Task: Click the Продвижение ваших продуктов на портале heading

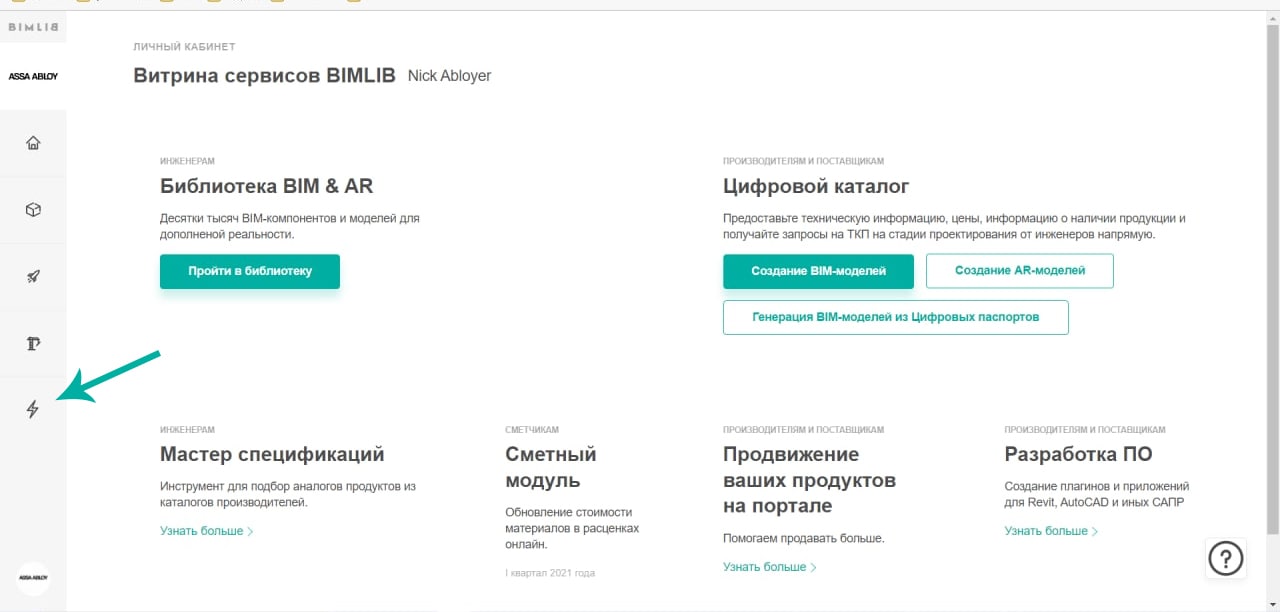Action: tap(809, 480)
